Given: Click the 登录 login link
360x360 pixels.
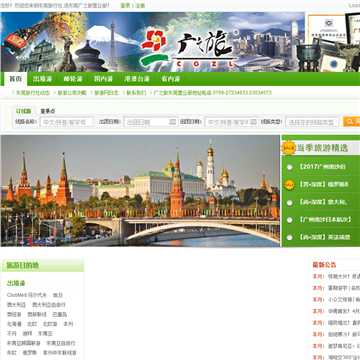Looking at the screenshot, I should tap(125, 5).
